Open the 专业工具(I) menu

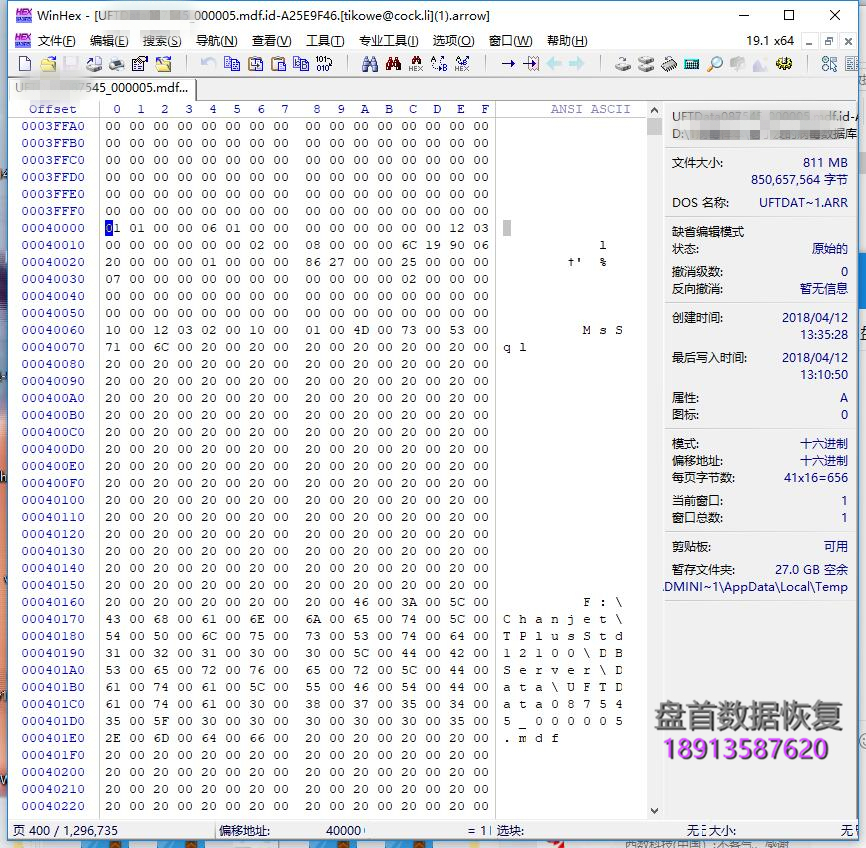coord(388,41)
